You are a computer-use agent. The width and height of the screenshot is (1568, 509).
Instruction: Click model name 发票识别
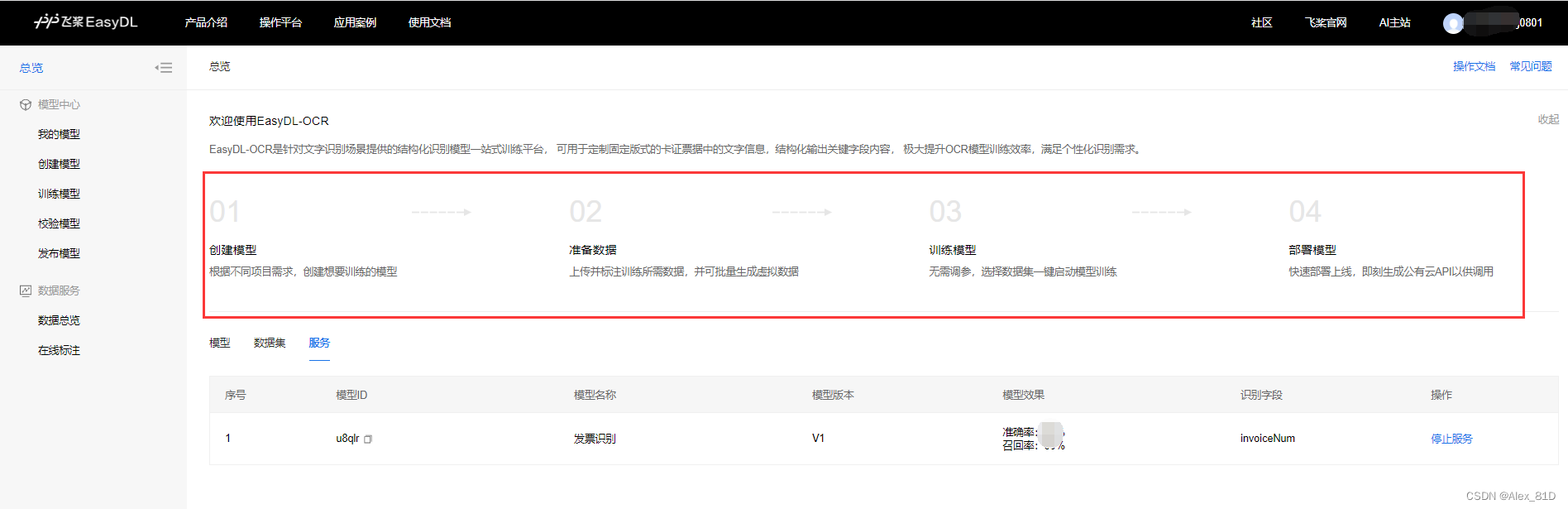pyautogui.click(x=595, y=439)
